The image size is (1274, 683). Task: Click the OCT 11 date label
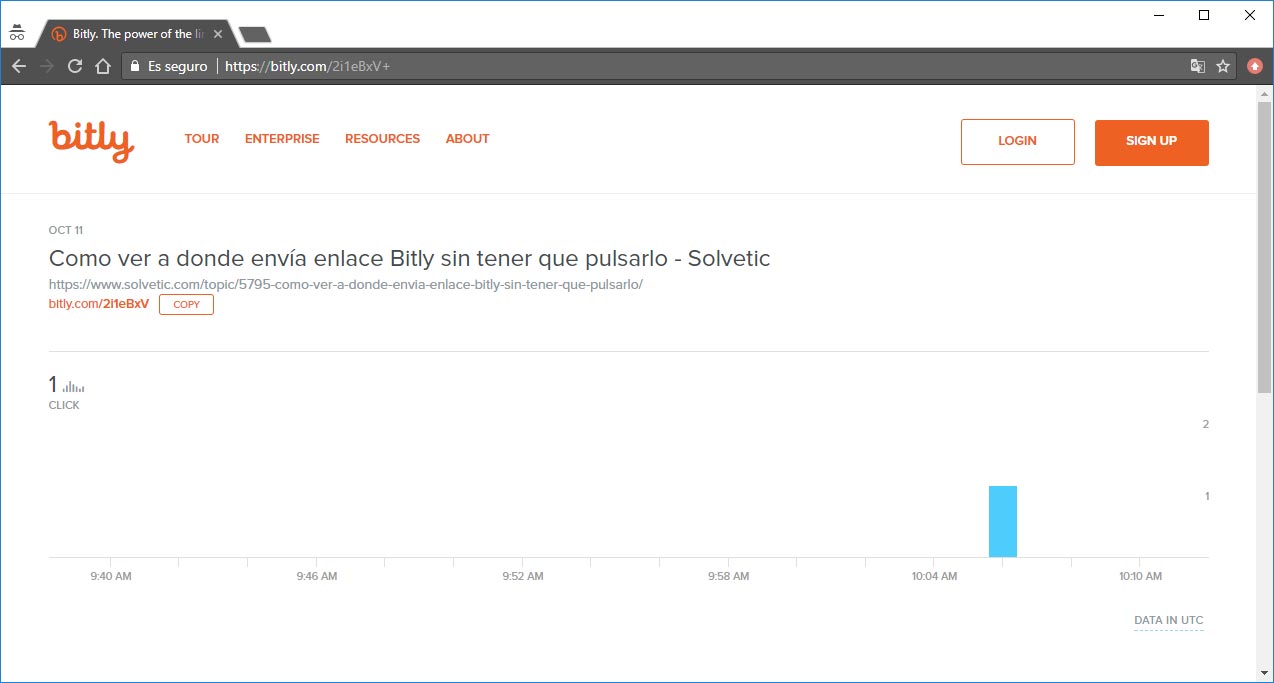[x=66, y=230]
